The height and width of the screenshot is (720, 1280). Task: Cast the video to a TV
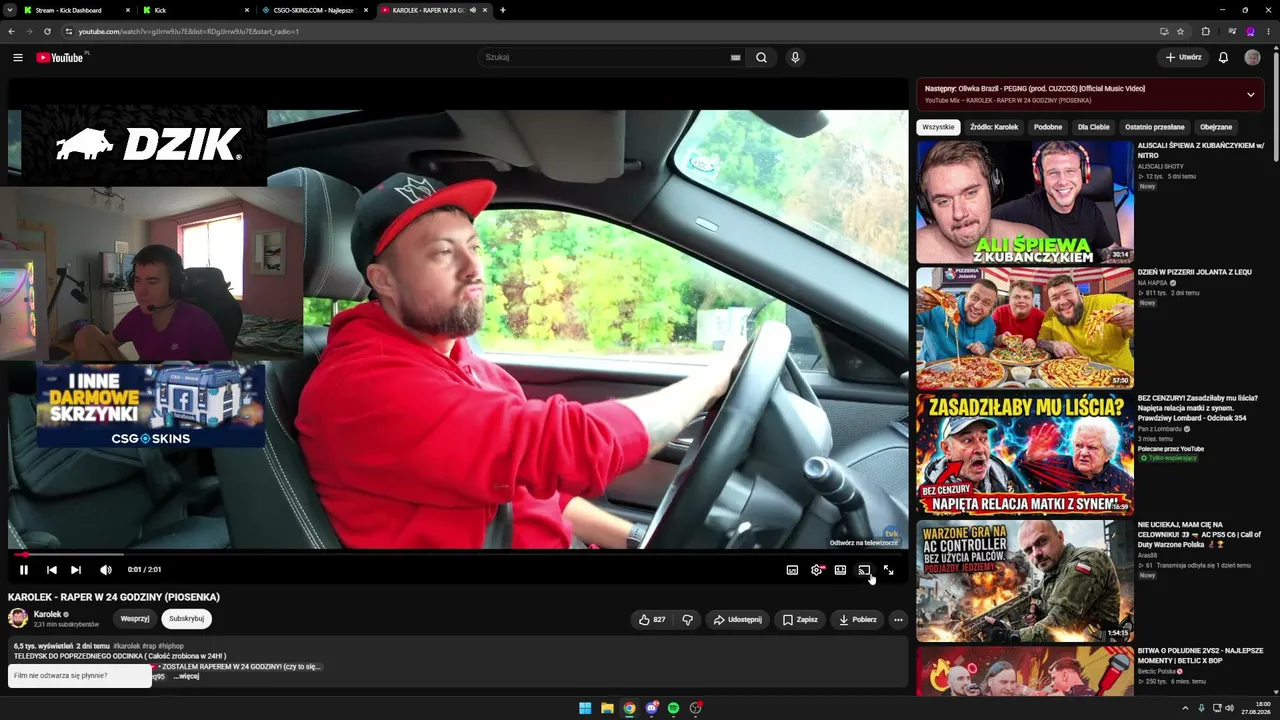864,570
